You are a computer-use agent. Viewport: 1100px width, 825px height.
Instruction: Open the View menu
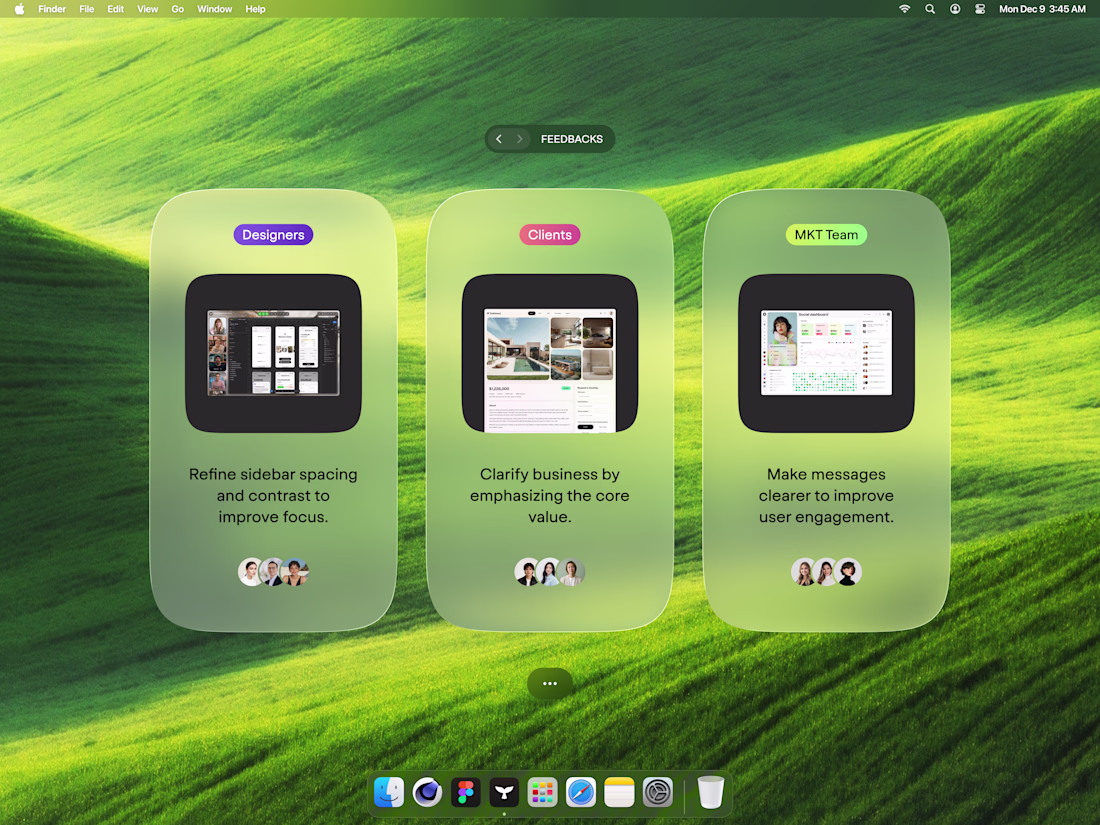point(147,9)
